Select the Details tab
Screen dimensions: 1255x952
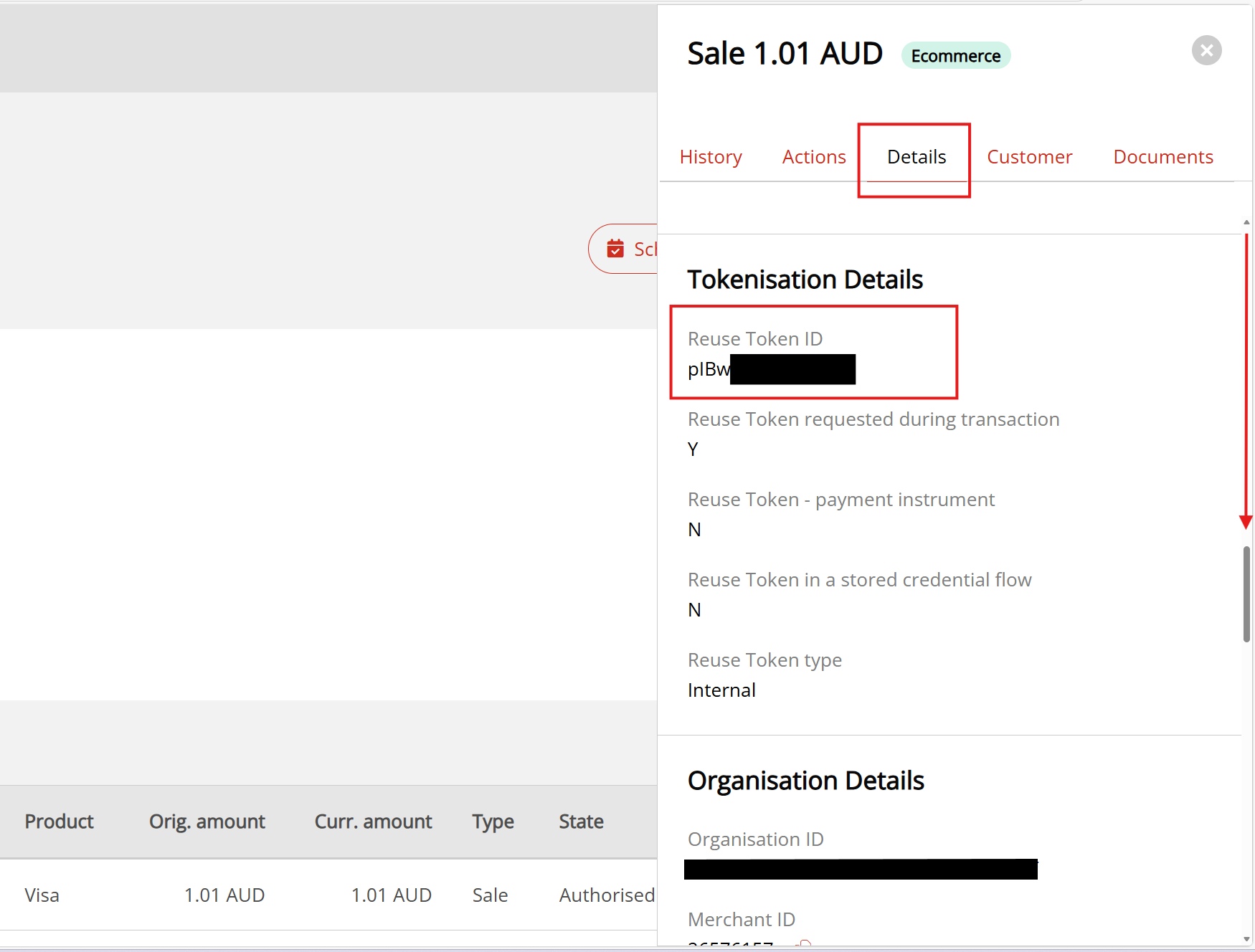point(916,156)
